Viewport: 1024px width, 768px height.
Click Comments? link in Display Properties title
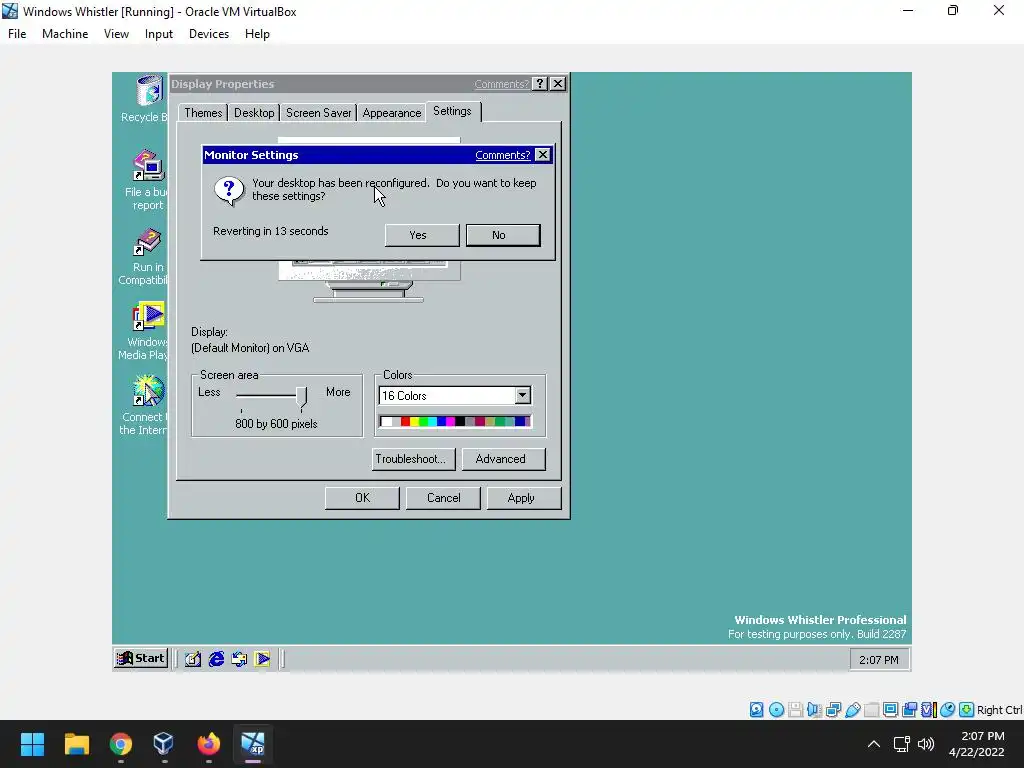point(502,84)
